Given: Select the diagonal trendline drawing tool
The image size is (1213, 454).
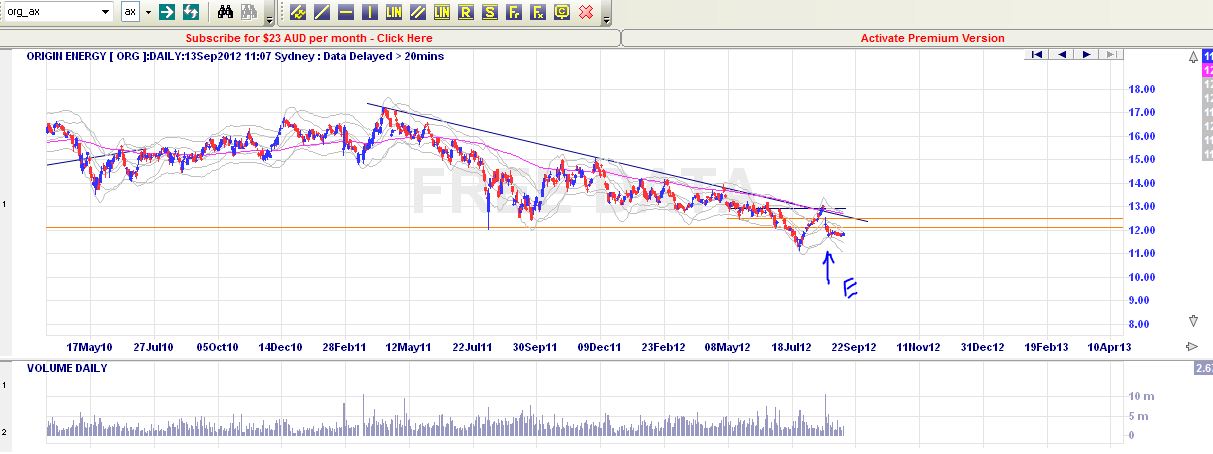Looking at the screenshot, I should coord(322,12).
